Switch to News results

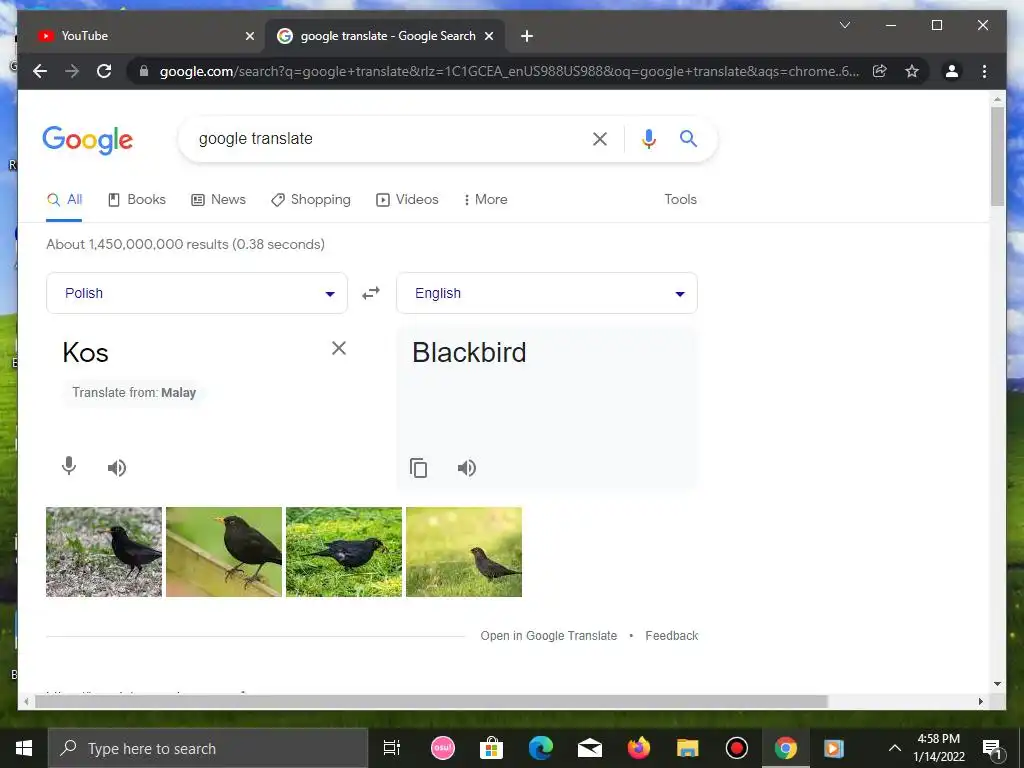218,200
